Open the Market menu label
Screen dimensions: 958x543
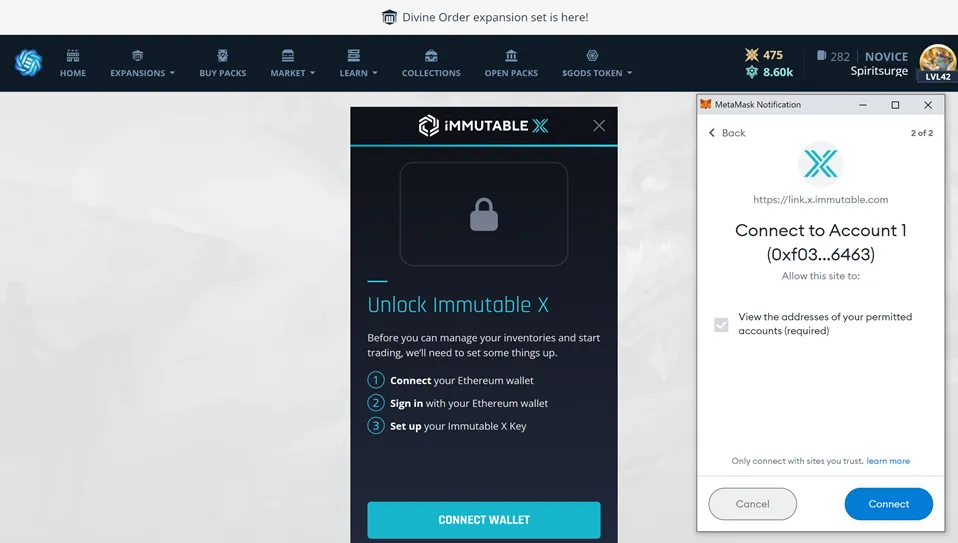click(x=288, y=73)
